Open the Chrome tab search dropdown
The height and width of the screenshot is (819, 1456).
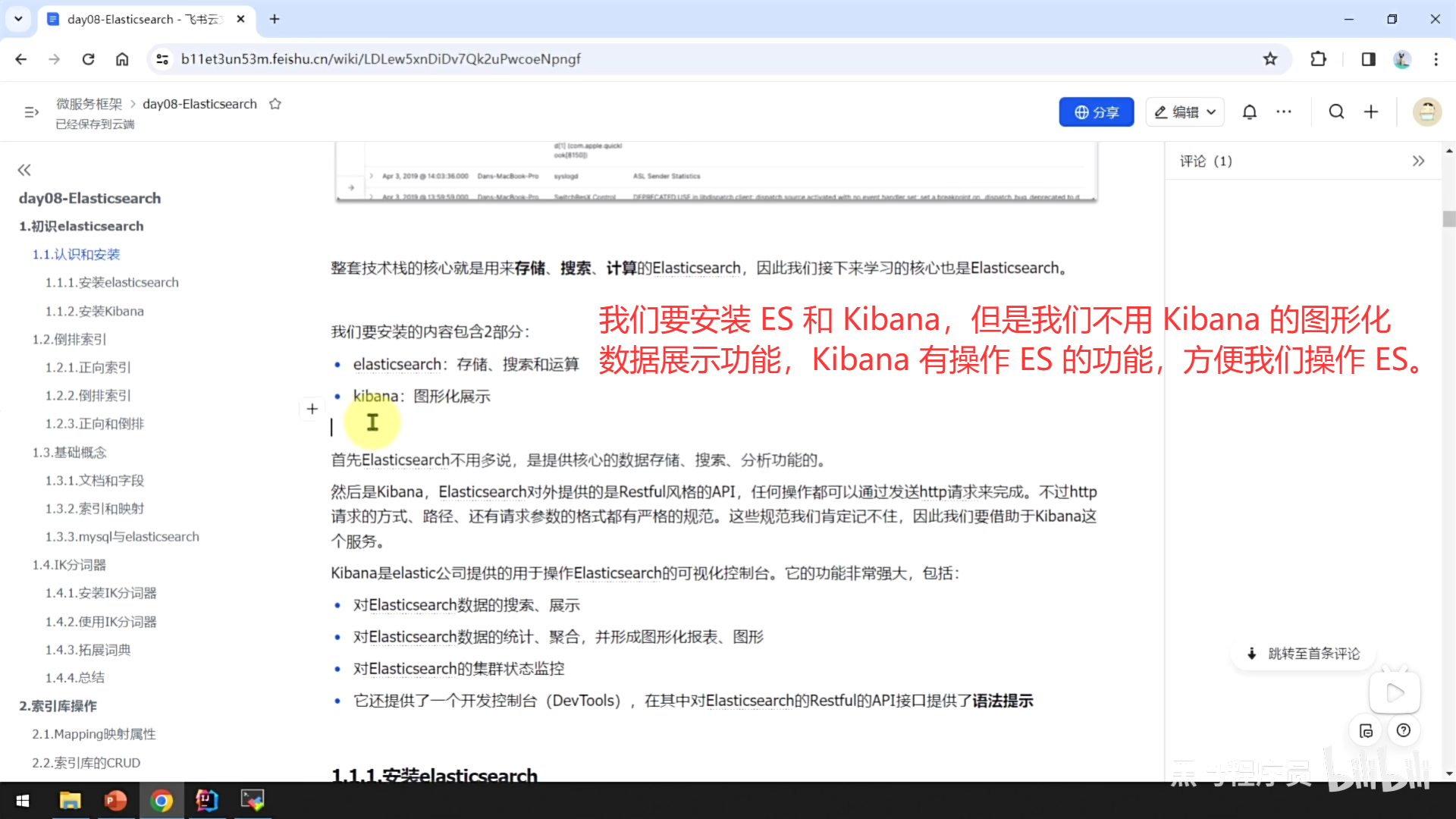click(x=18, y=19)
